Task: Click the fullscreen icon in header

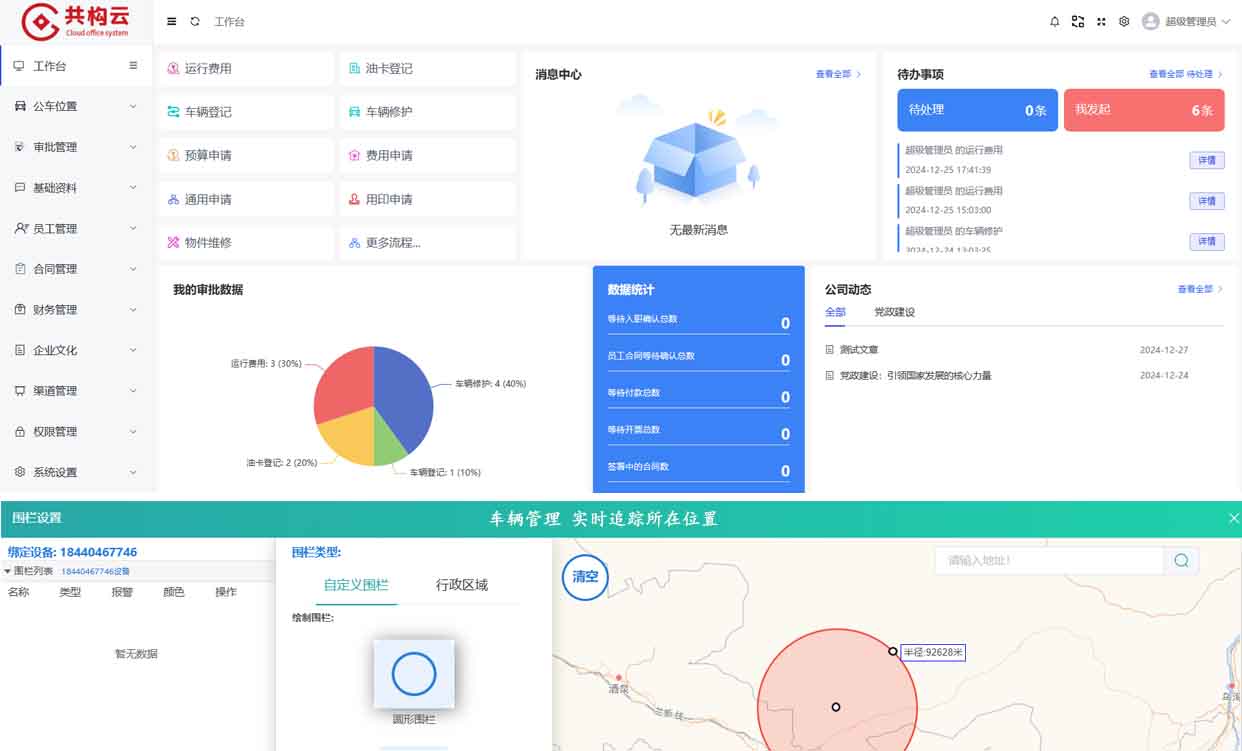Action: tap(1101, 21)
